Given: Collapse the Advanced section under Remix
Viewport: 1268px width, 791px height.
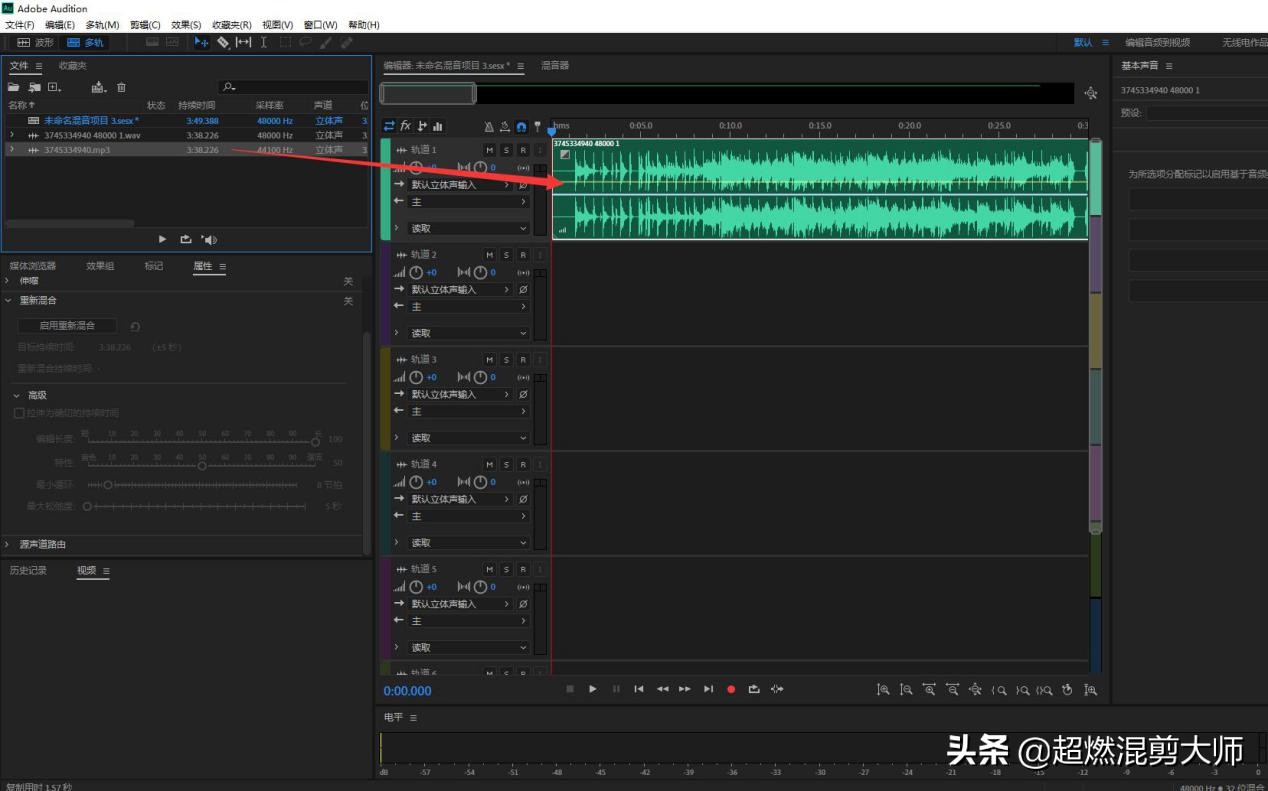Looking at the screenshot, I should pyautogui.click(x=17, y=395).
